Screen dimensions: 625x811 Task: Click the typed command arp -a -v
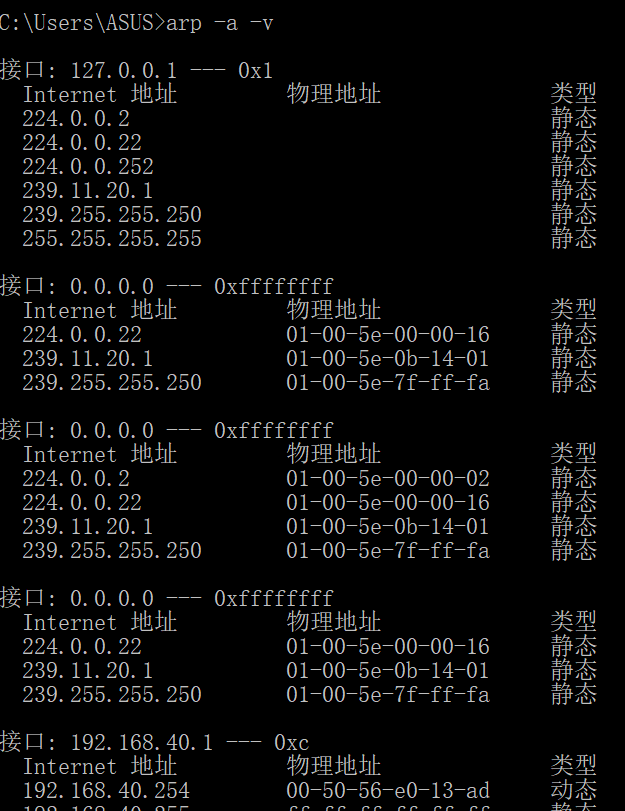pos(220,22)
